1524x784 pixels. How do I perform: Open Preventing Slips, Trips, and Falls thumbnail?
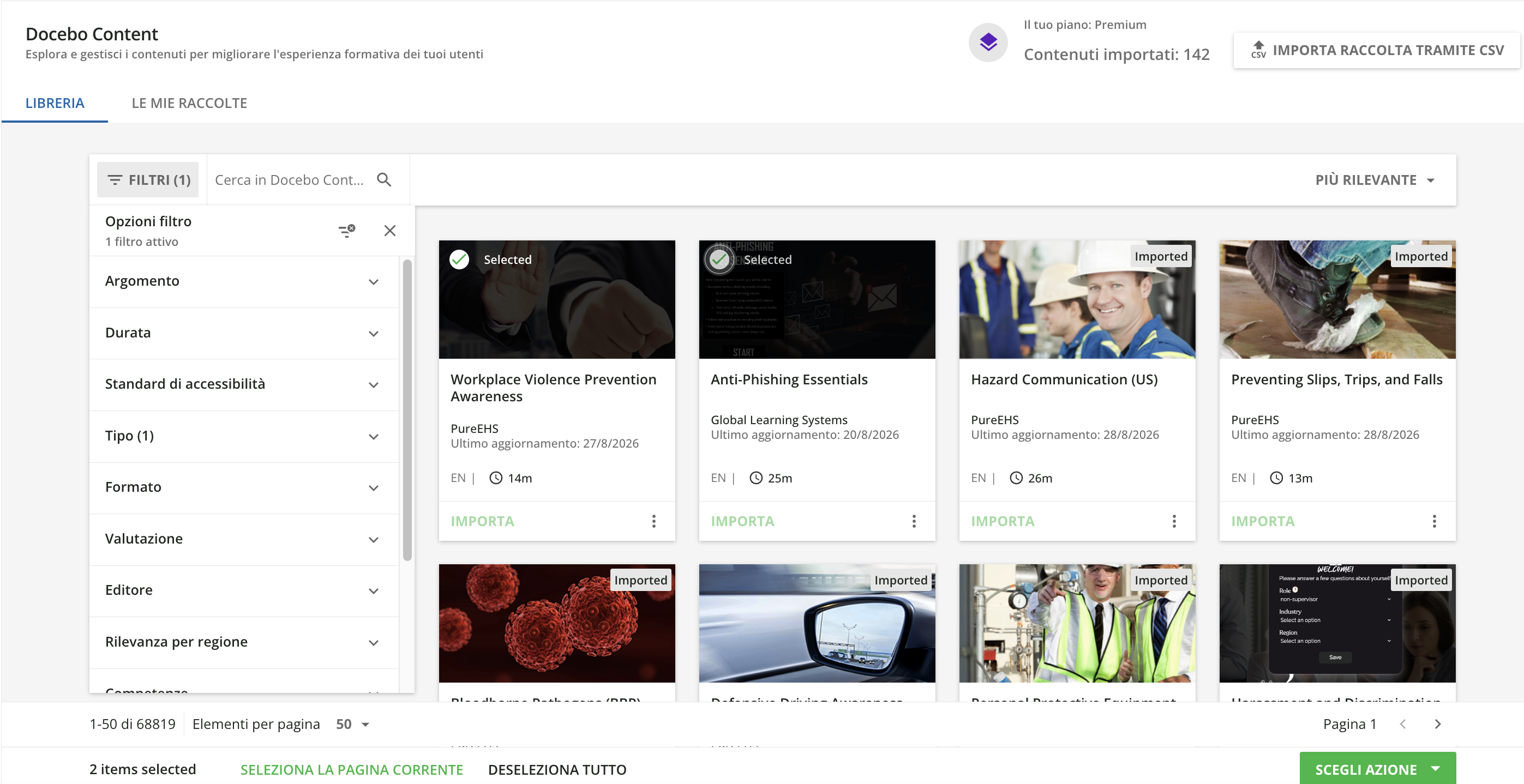[1337, 299]
